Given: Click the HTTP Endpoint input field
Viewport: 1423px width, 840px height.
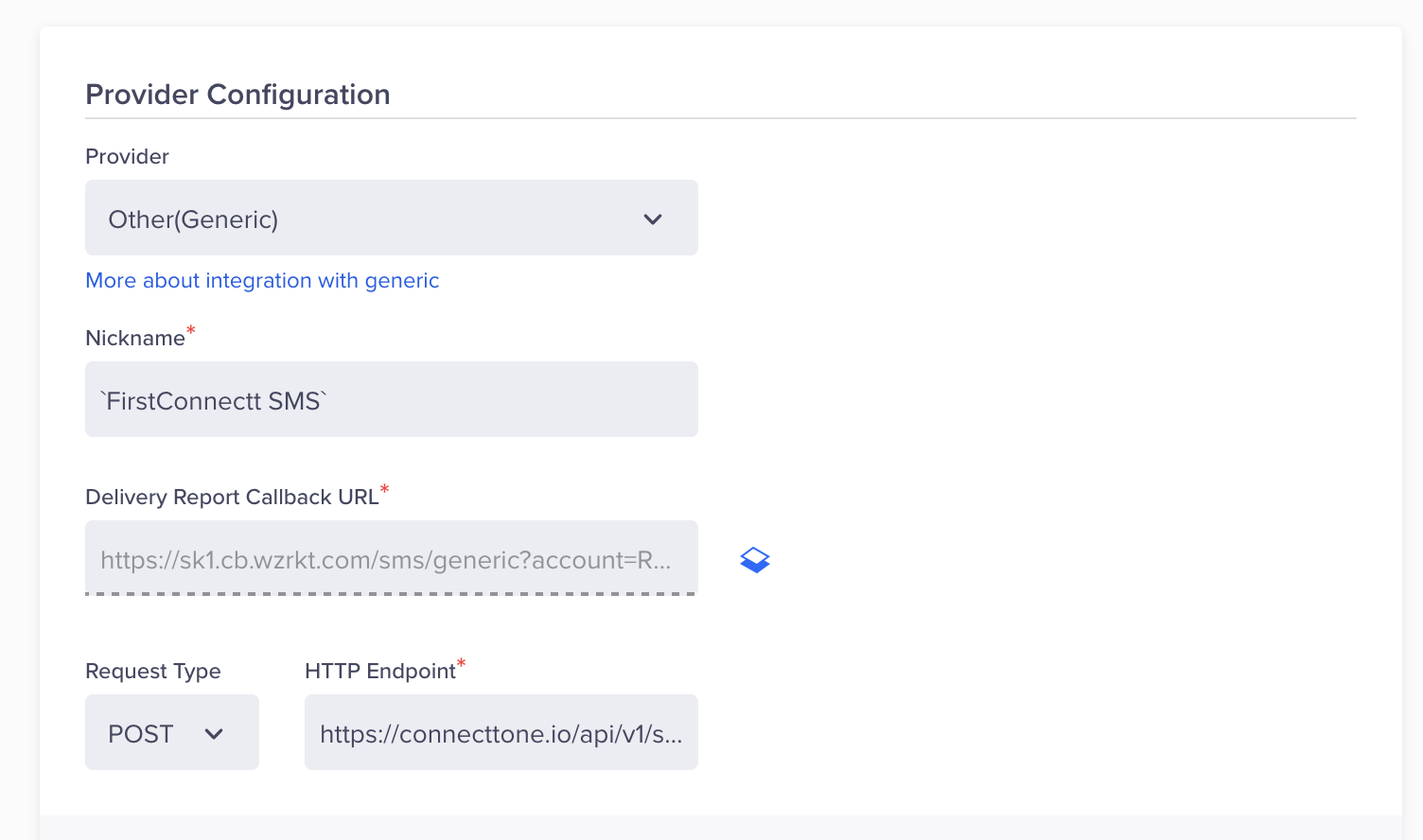Looking at the screenshot, I should click(501, 732).
